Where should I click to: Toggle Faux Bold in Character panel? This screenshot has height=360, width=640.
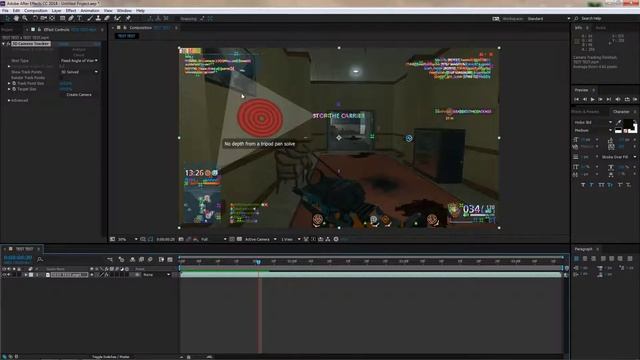point(583,185)
